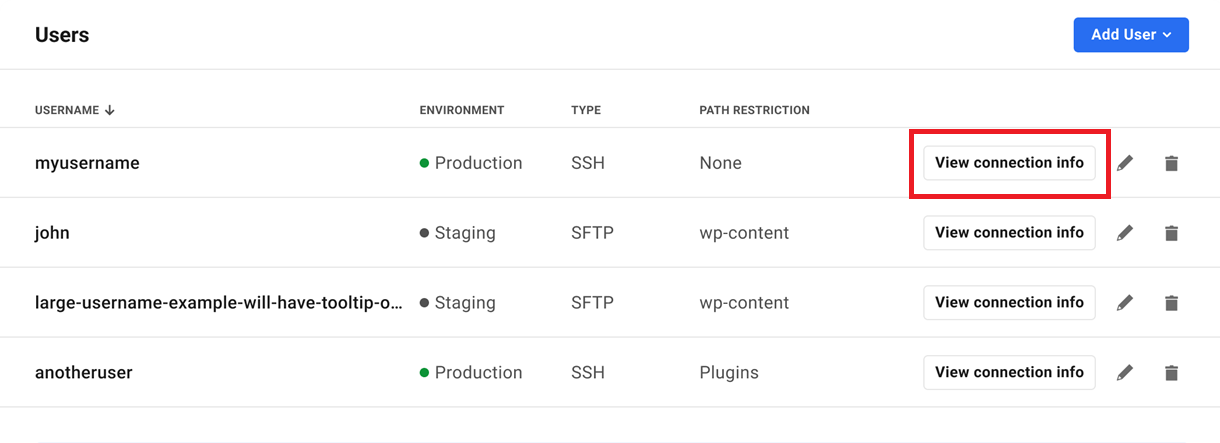Click the Environment column header
Image resolution: width=1220 pixels, height=443 pixels.
(x=462, y=110)
